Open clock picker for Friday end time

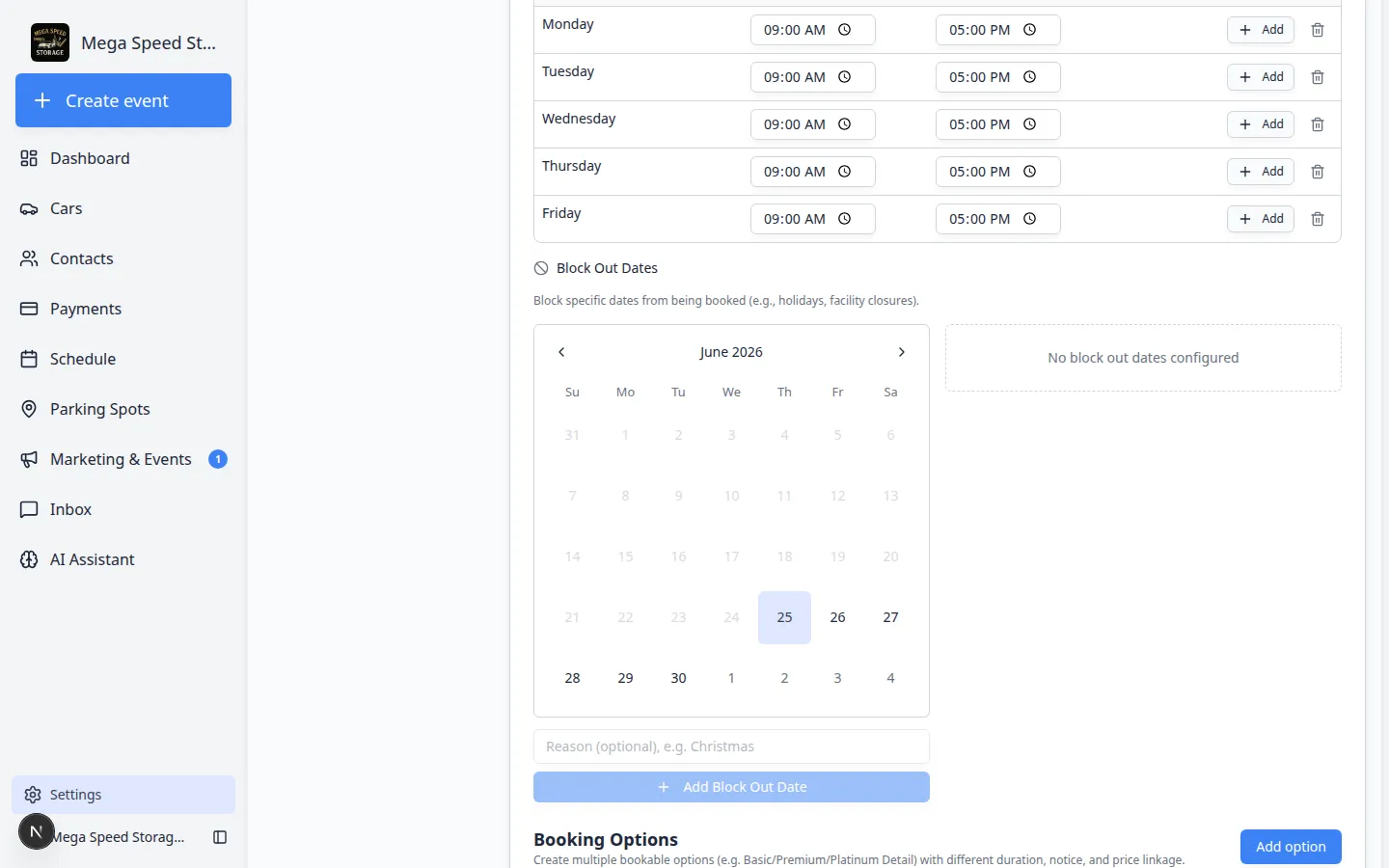1029,219
